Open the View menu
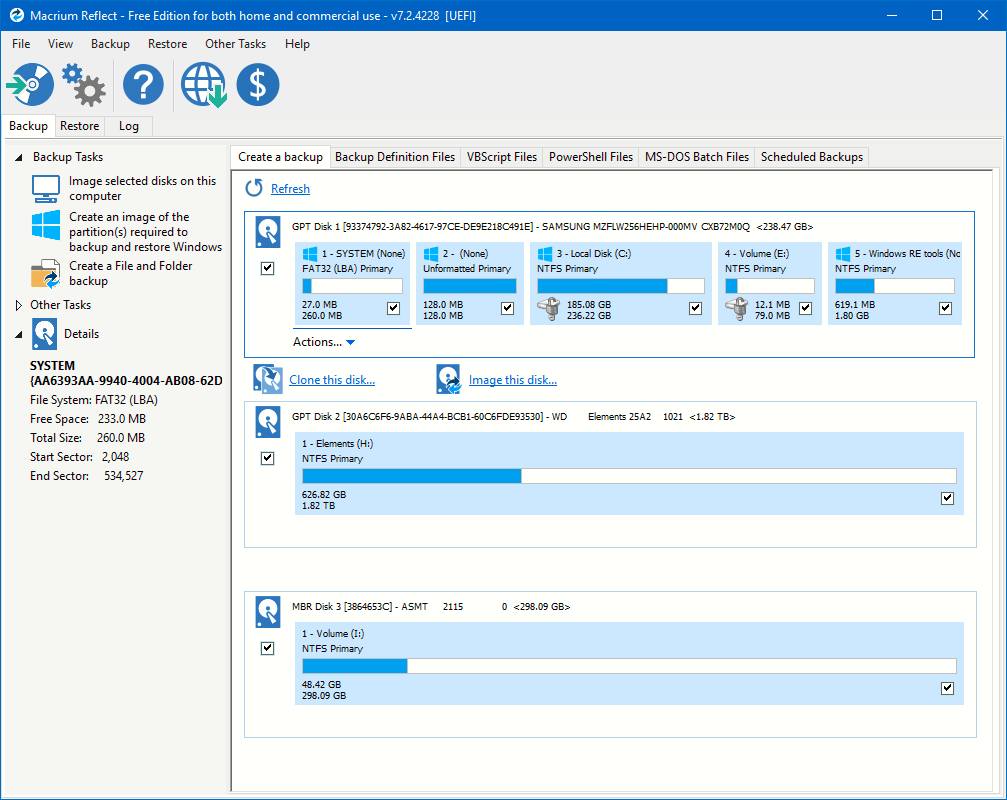 pyautogui.click(x=60, y=44)
